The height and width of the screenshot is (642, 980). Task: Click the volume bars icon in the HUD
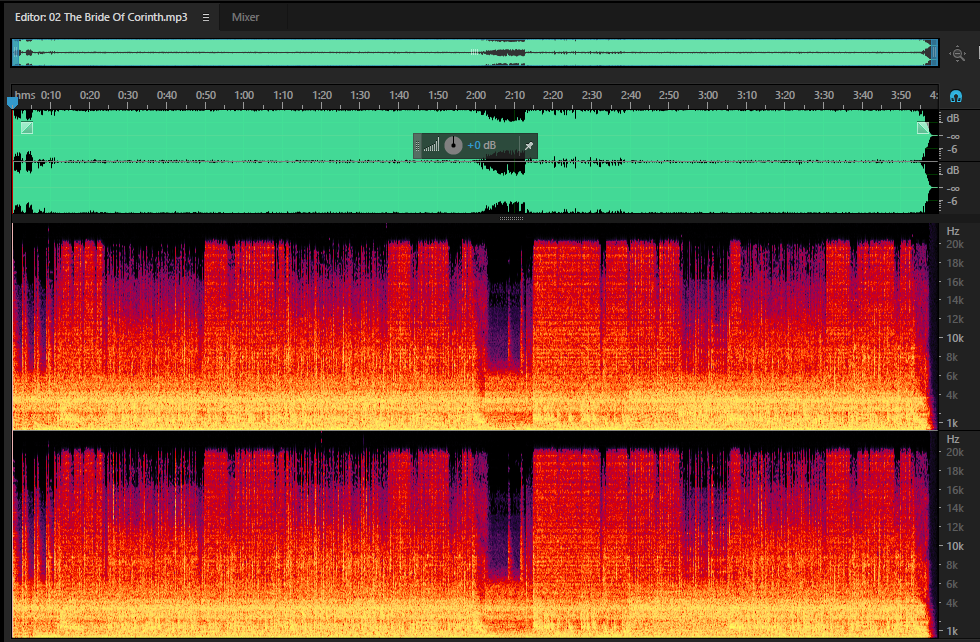coord(431,146)
